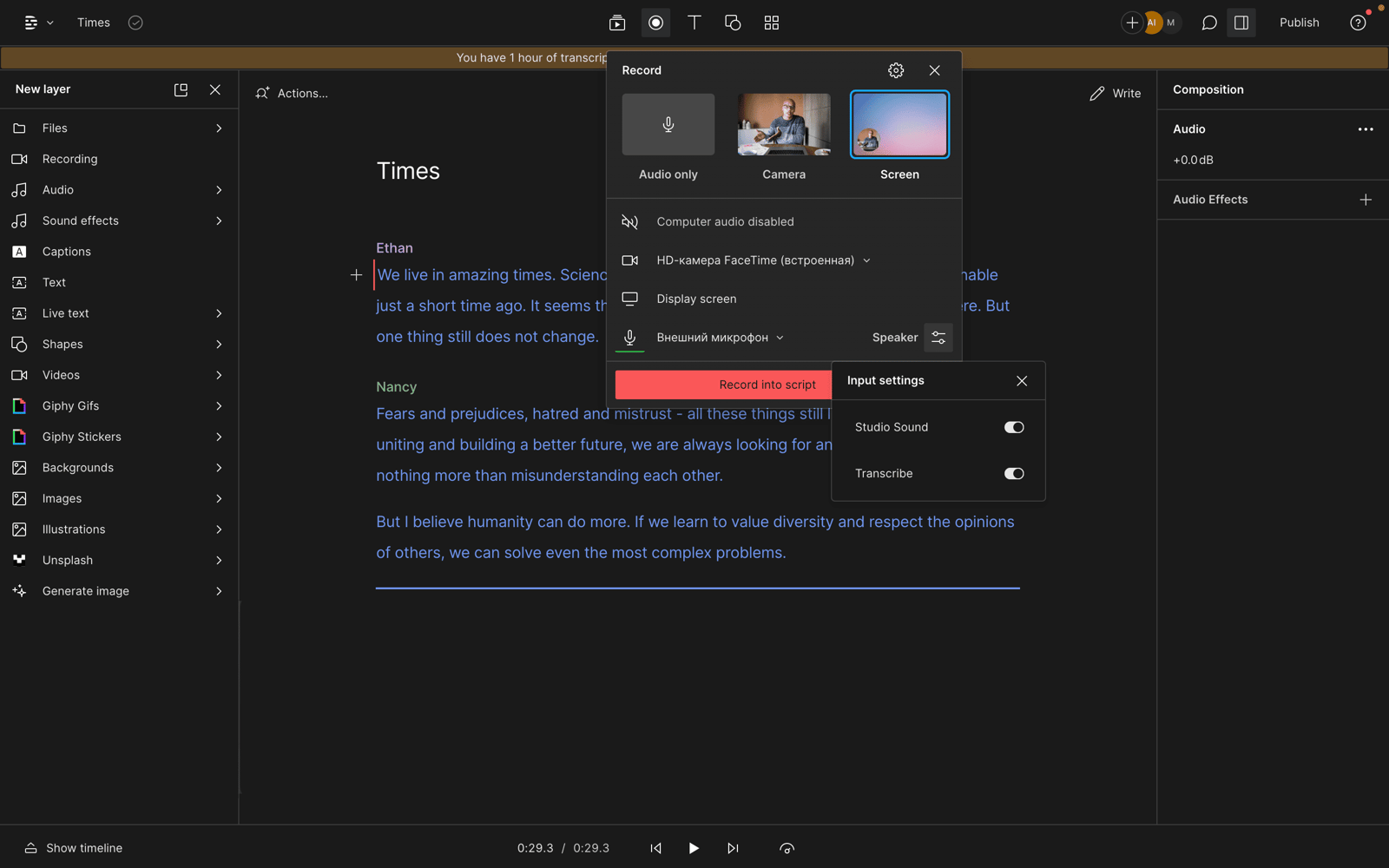This screenshot has width=1389, height=868.
Task: Open comments via the chat bubble icon
Action: [1208, 23]
